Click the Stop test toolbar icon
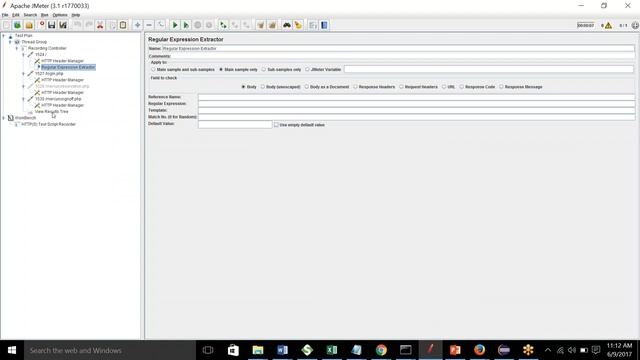Viewport: 640px width, 360px height. tap(198, 25)
